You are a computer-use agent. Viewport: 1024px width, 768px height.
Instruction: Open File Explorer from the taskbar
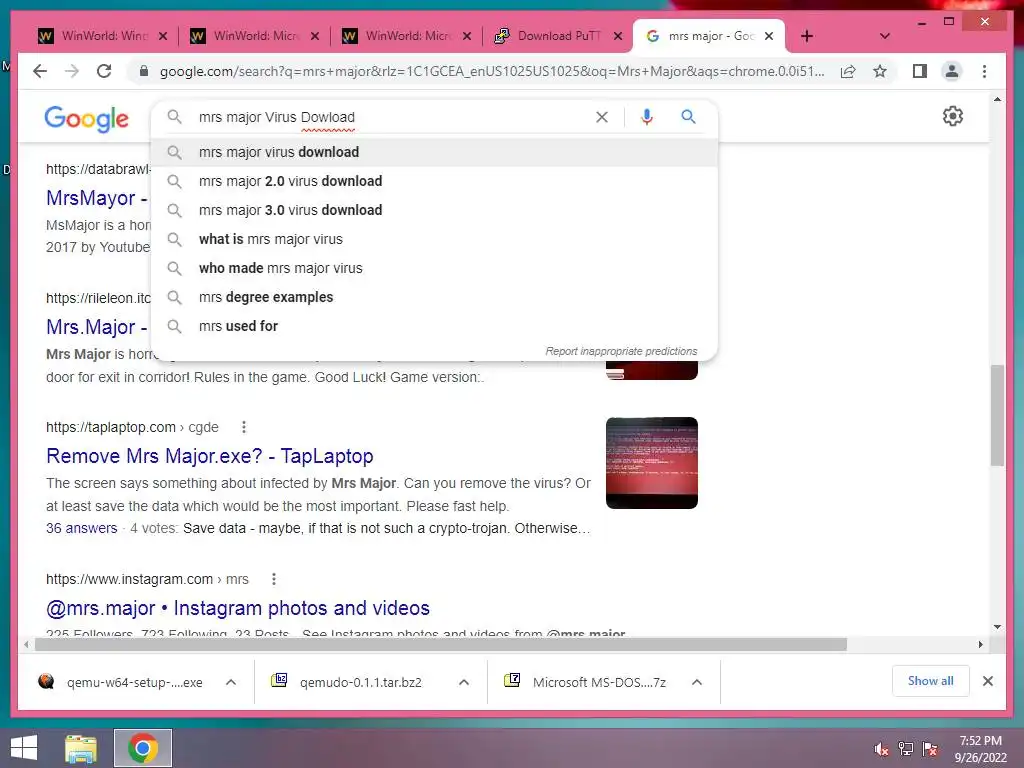(81, 748)
